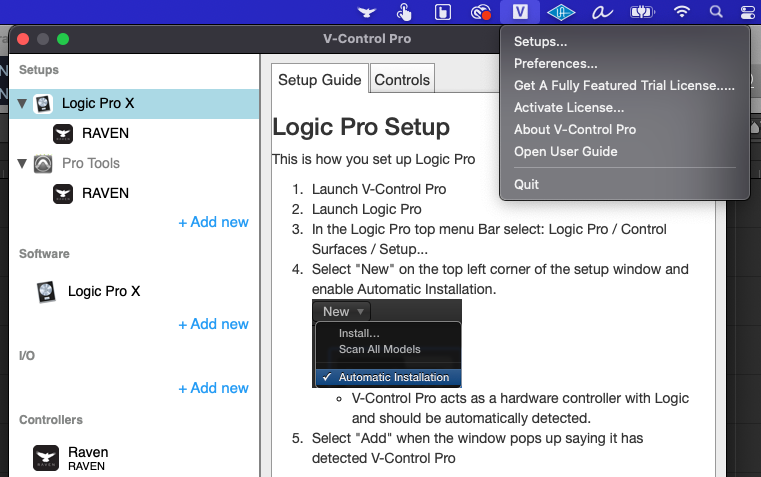The height and width of the screenshot is (477, 761).
Task: Choose Setups... from the menu
Action: [540, 42]
